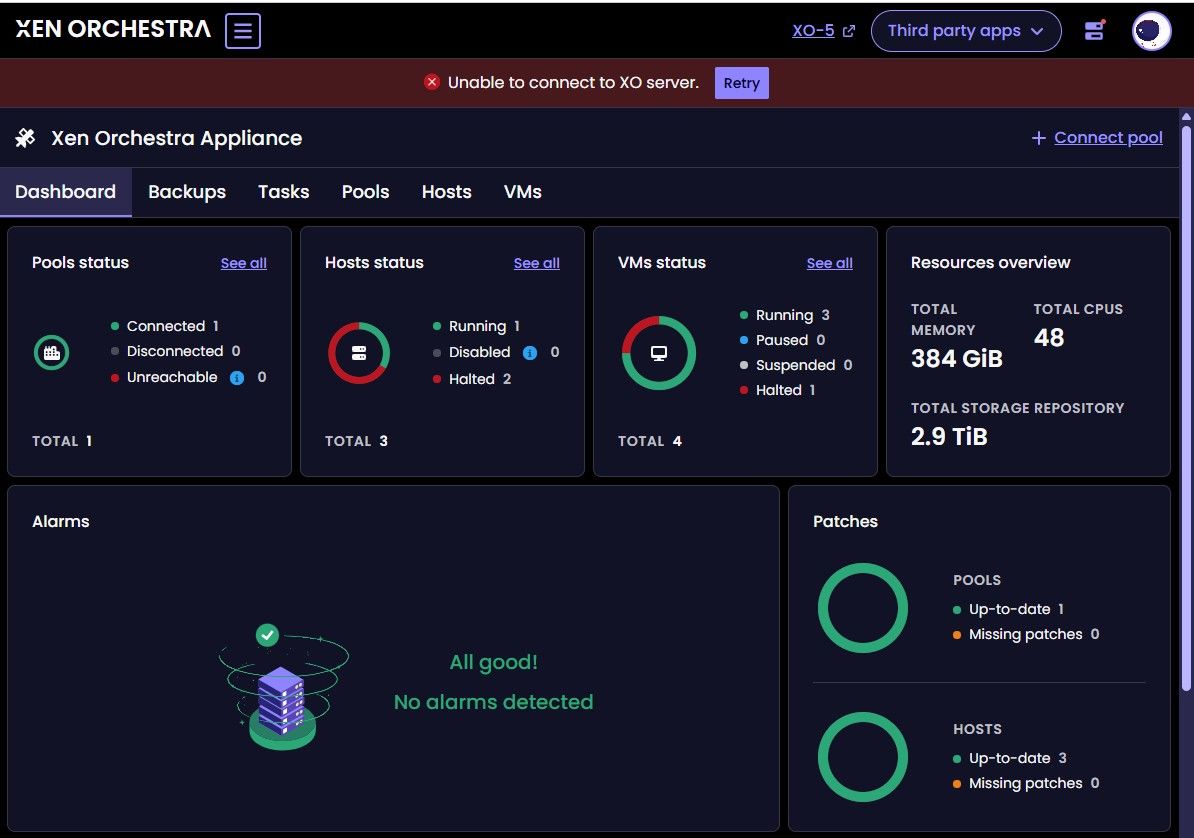Retry the XO server connection

click(x=741, y=83)
